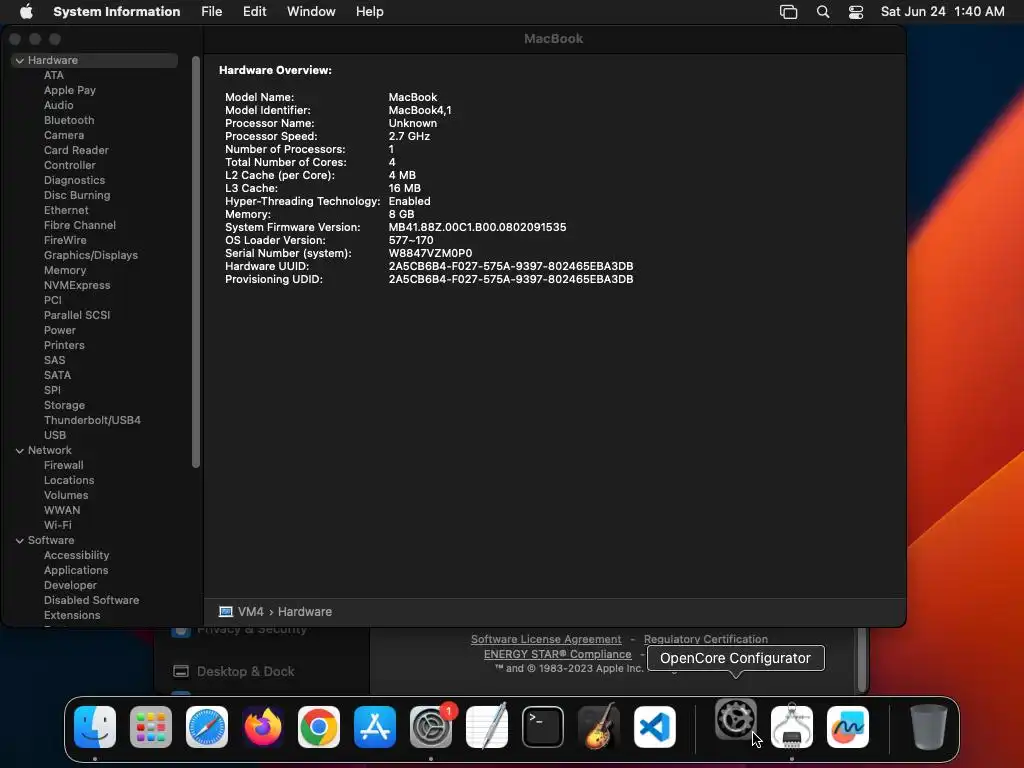1024x768 pixels.
Task: Select Firewall under Network
Action: point(63,466)
